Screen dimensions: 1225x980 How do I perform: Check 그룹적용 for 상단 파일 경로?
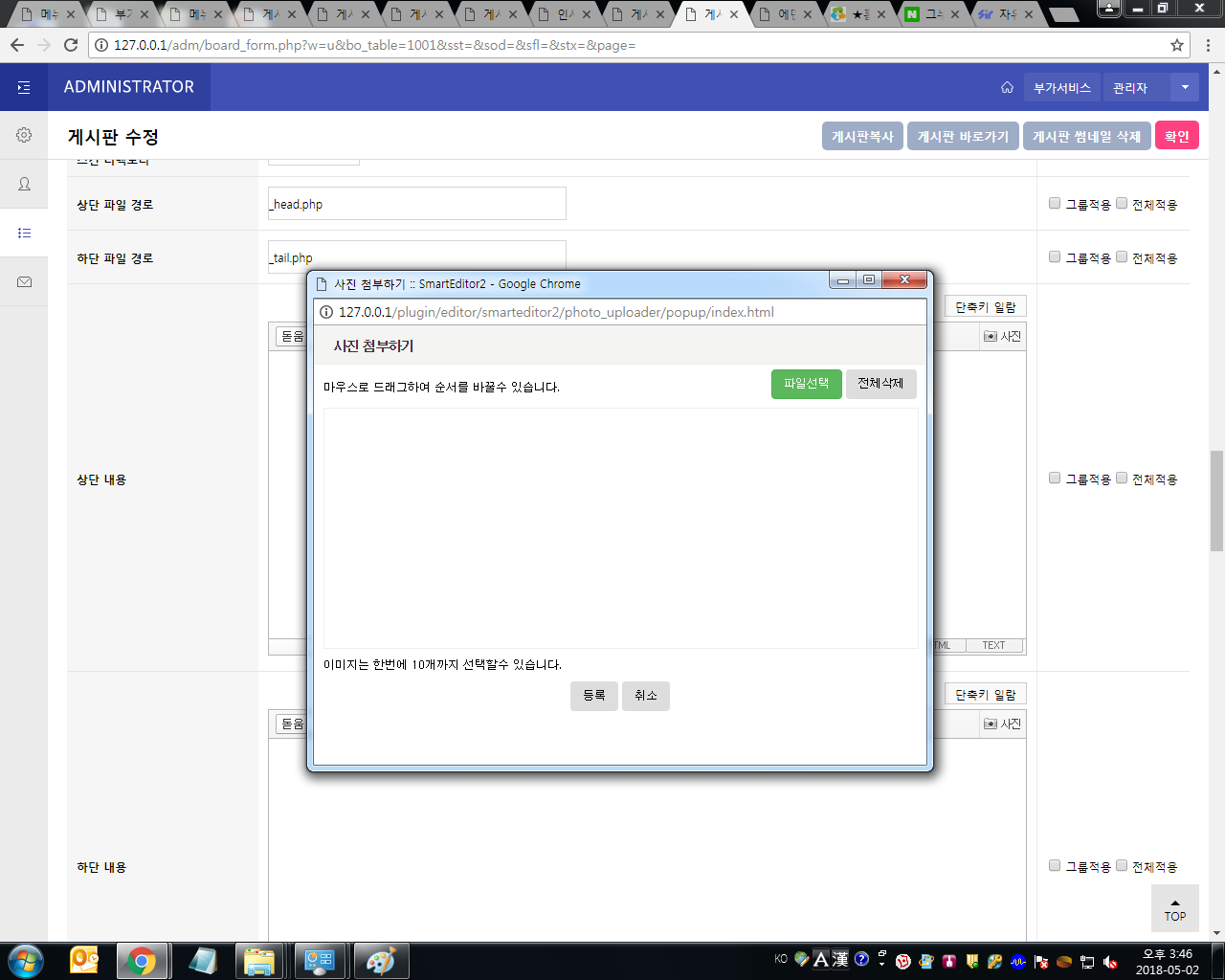(1055, 203)
